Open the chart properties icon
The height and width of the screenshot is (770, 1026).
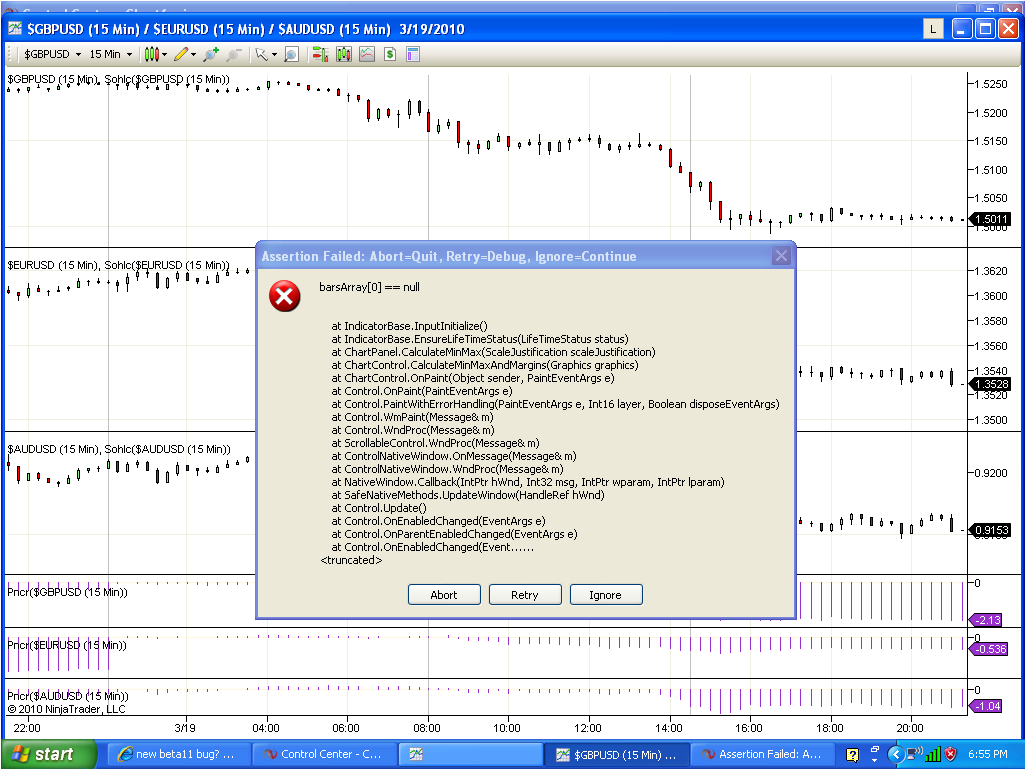(413, 54)
